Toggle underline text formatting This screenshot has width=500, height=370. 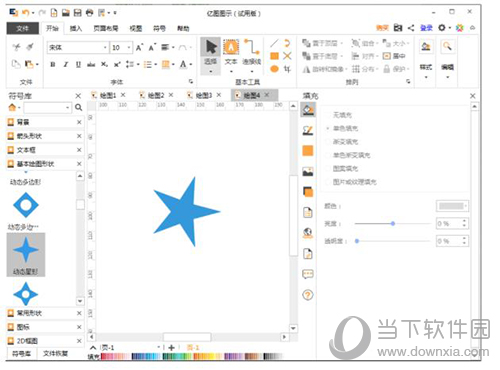coord(78,64)
